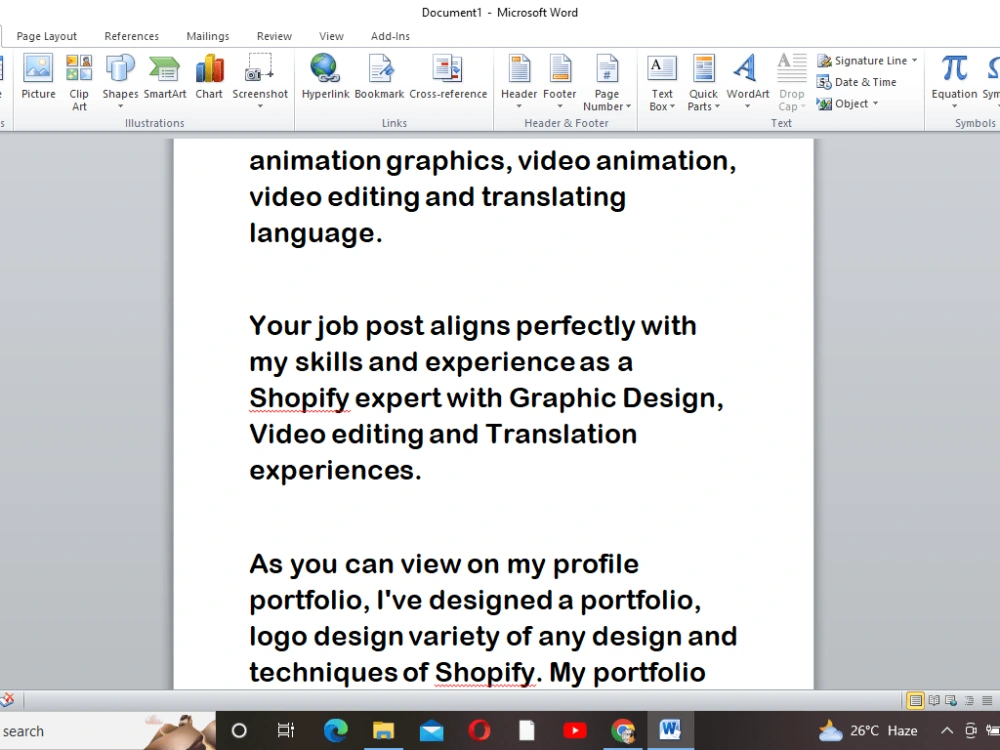Add a Bookmark
The width and height of the screenshot is (1000, 750).
(x=379, y=77)
